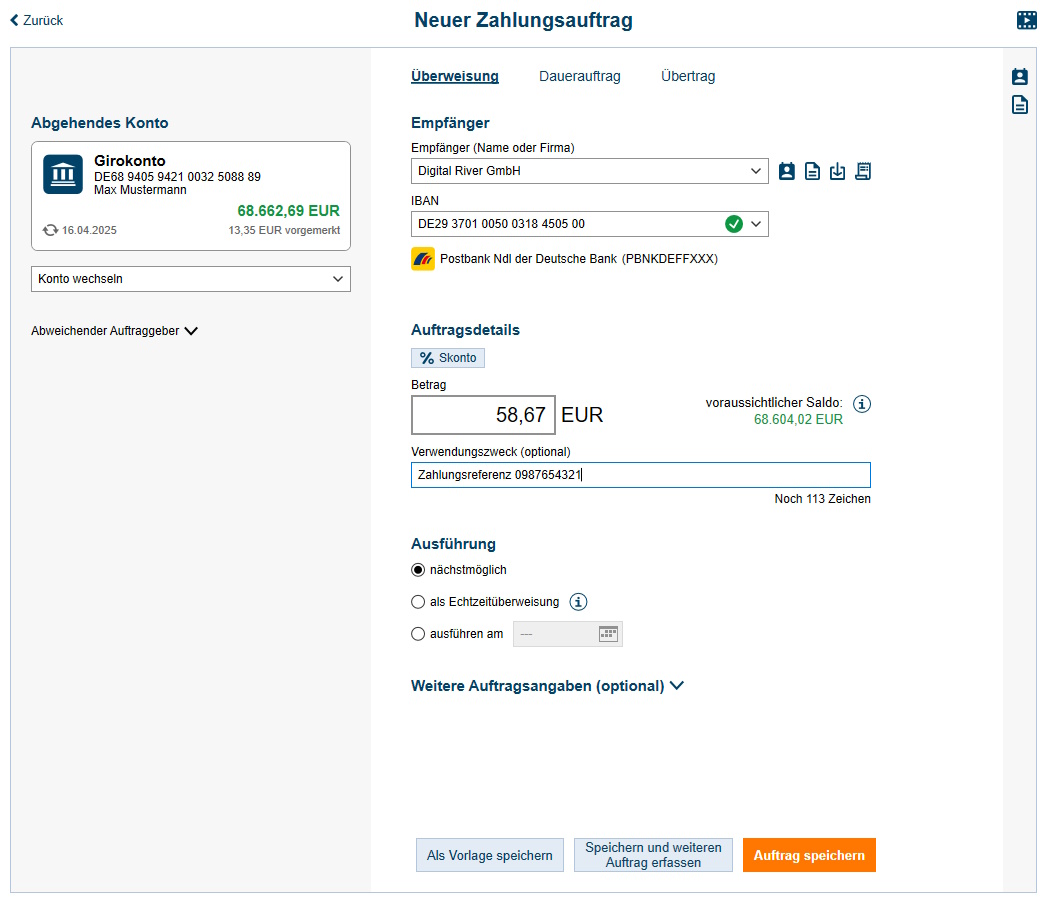Click the import download icon beside Empfänger
The image size is (1043, 898).
pyautogui.click(x=838, y=171)
